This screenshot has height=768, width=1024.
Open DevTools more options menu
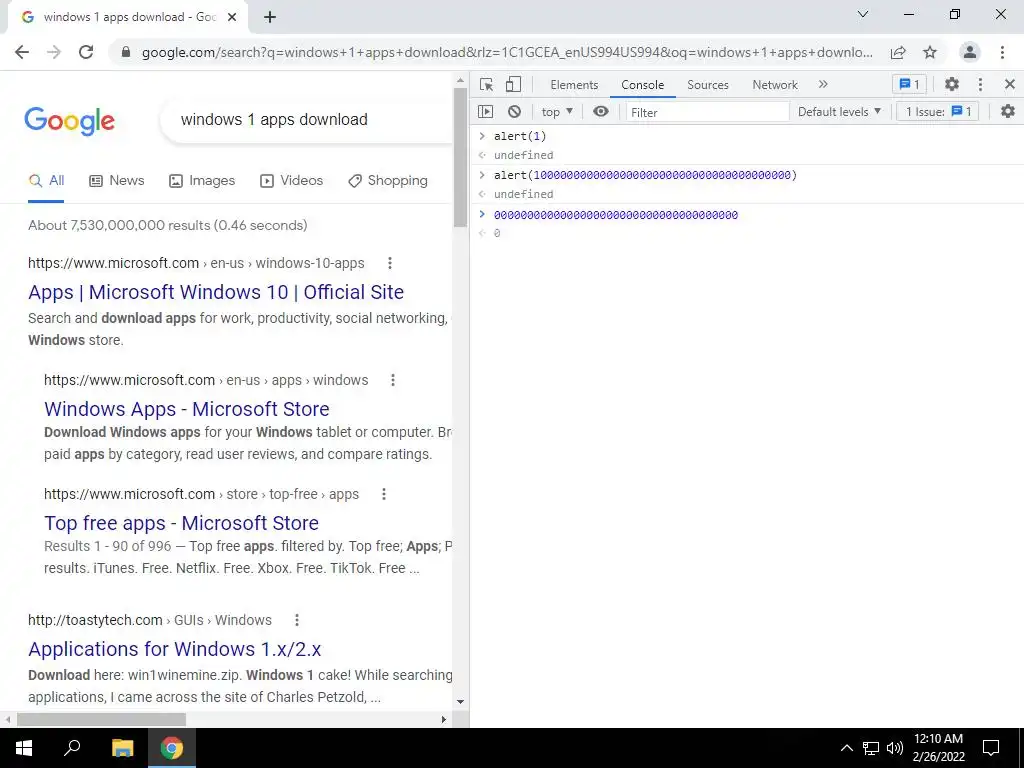[980, 84]
